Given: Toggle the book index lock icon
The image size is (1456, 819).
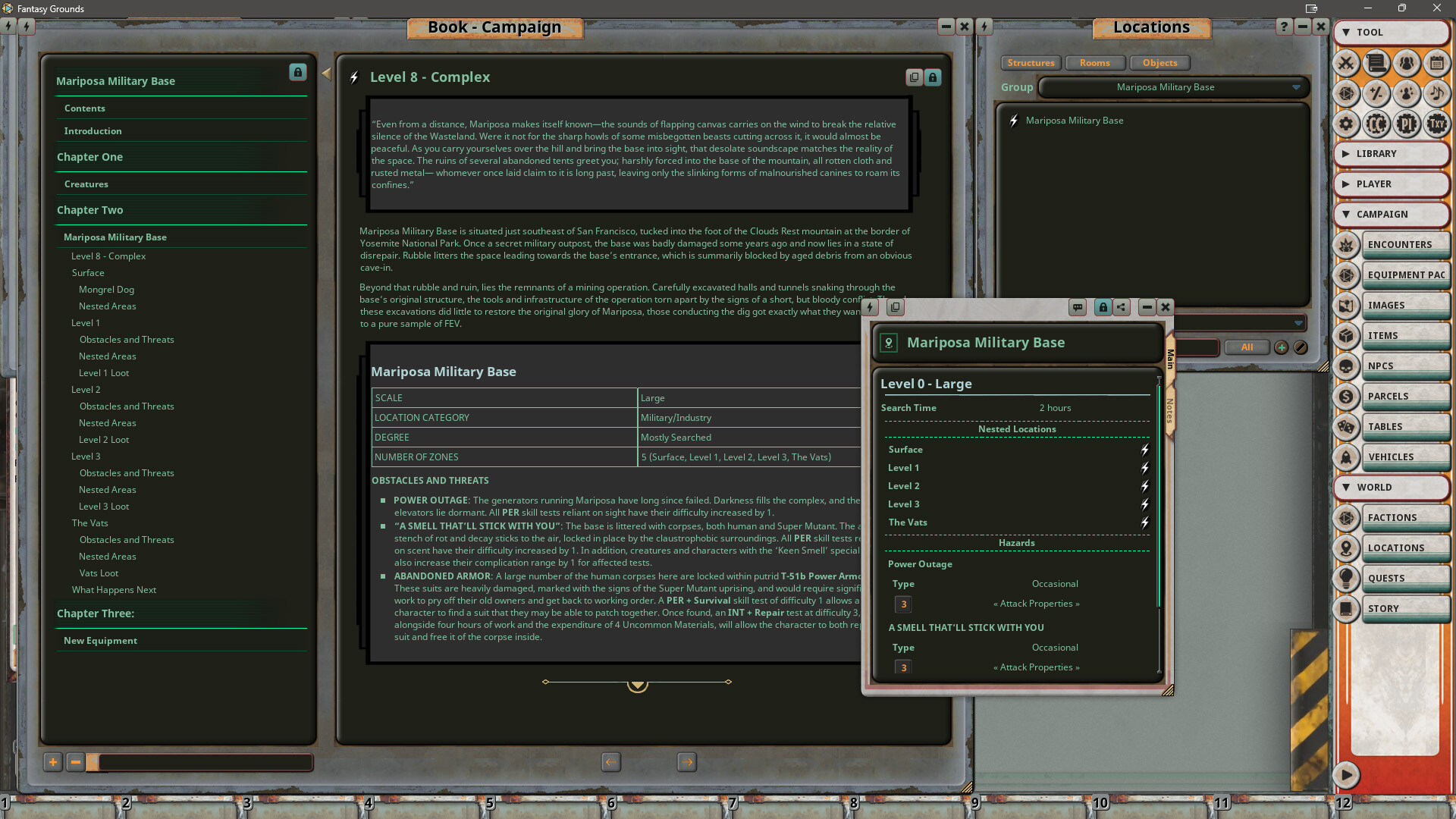Looking at the screenshot, I should [x=297, y=72].
